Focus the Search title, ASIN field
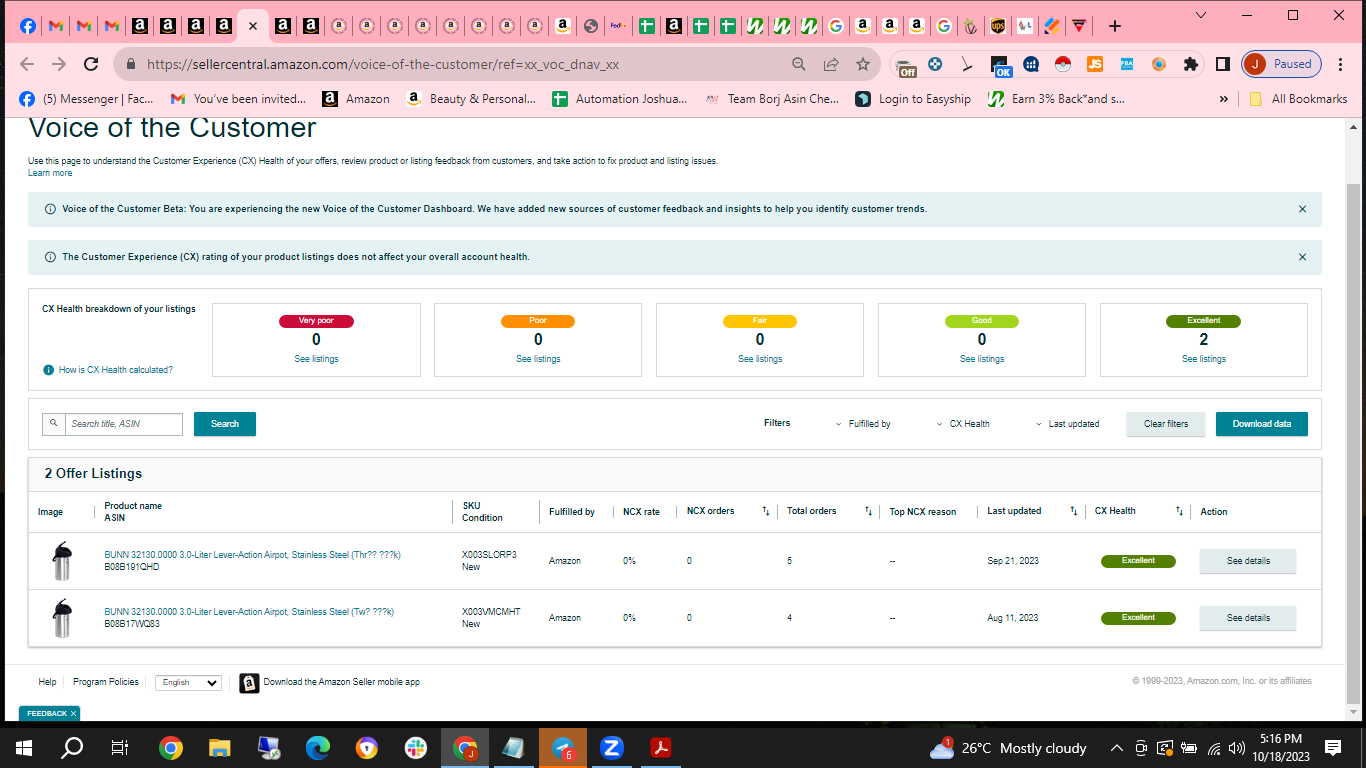This screenshot has width=1366, height=768. [x=124, y=424]
